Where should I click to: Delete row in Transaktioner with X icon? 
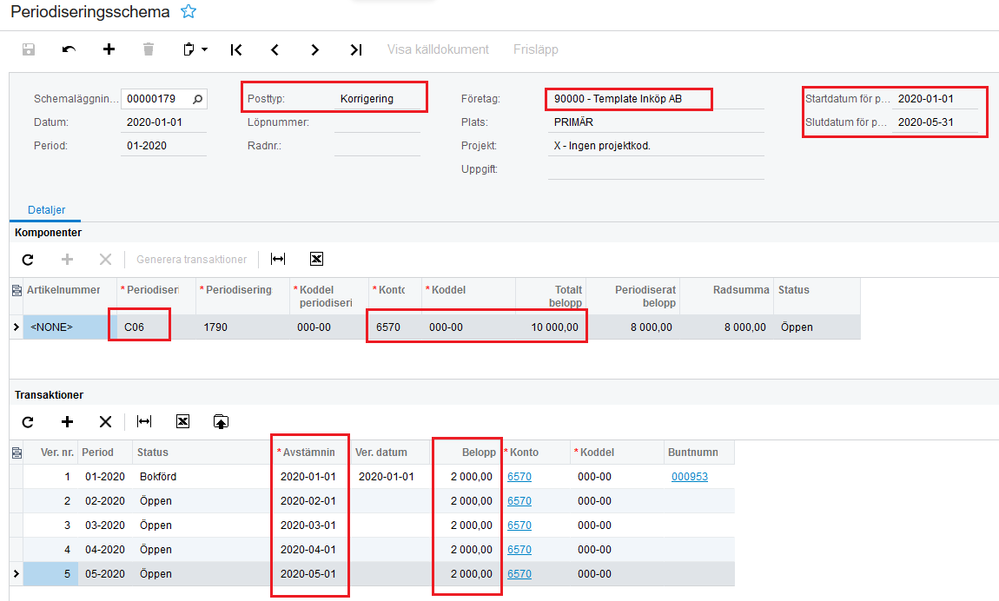pyautogui.click(x=105, y=422)
